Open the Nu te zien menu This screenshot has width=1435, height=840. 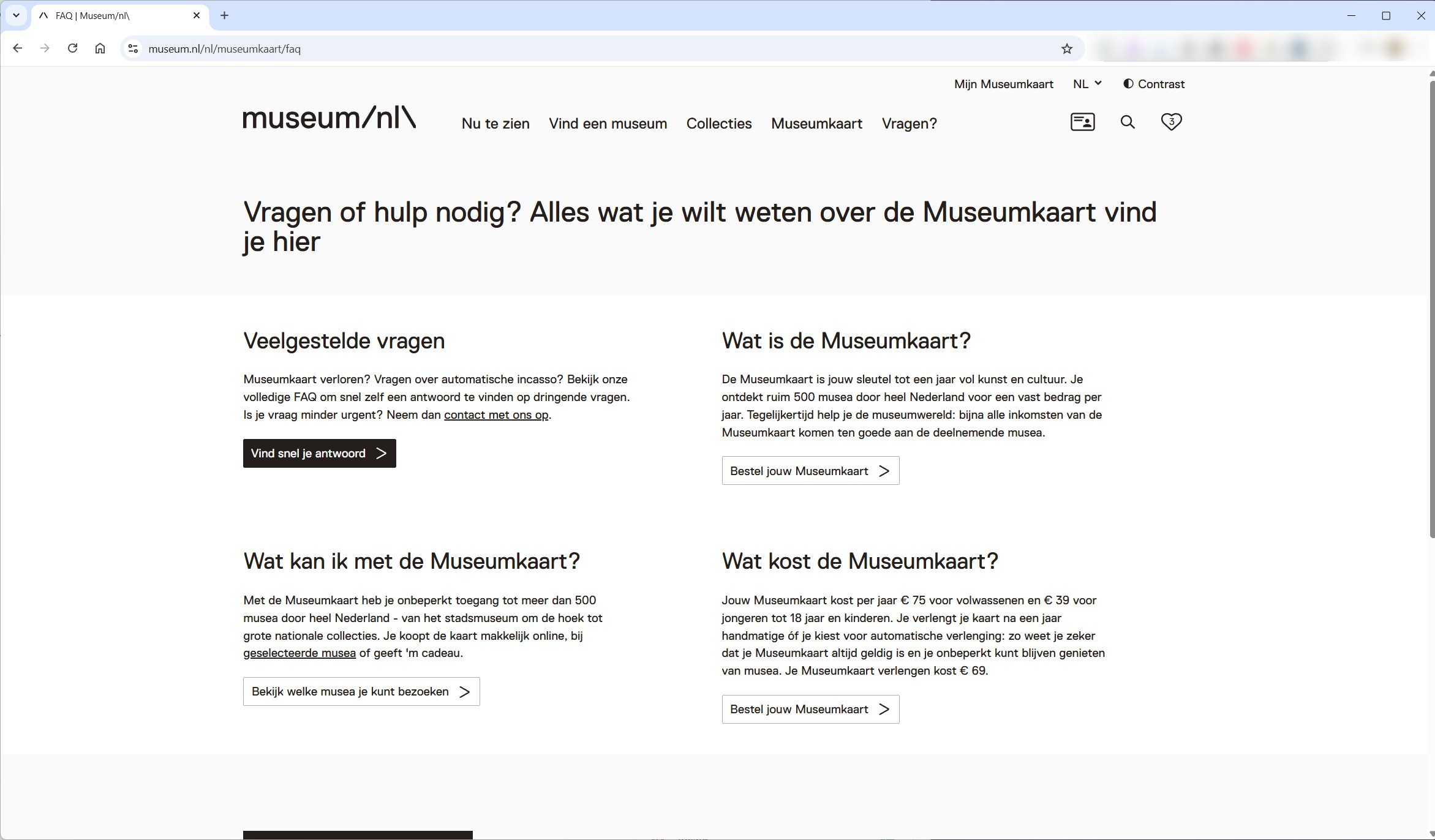point(495,123)
